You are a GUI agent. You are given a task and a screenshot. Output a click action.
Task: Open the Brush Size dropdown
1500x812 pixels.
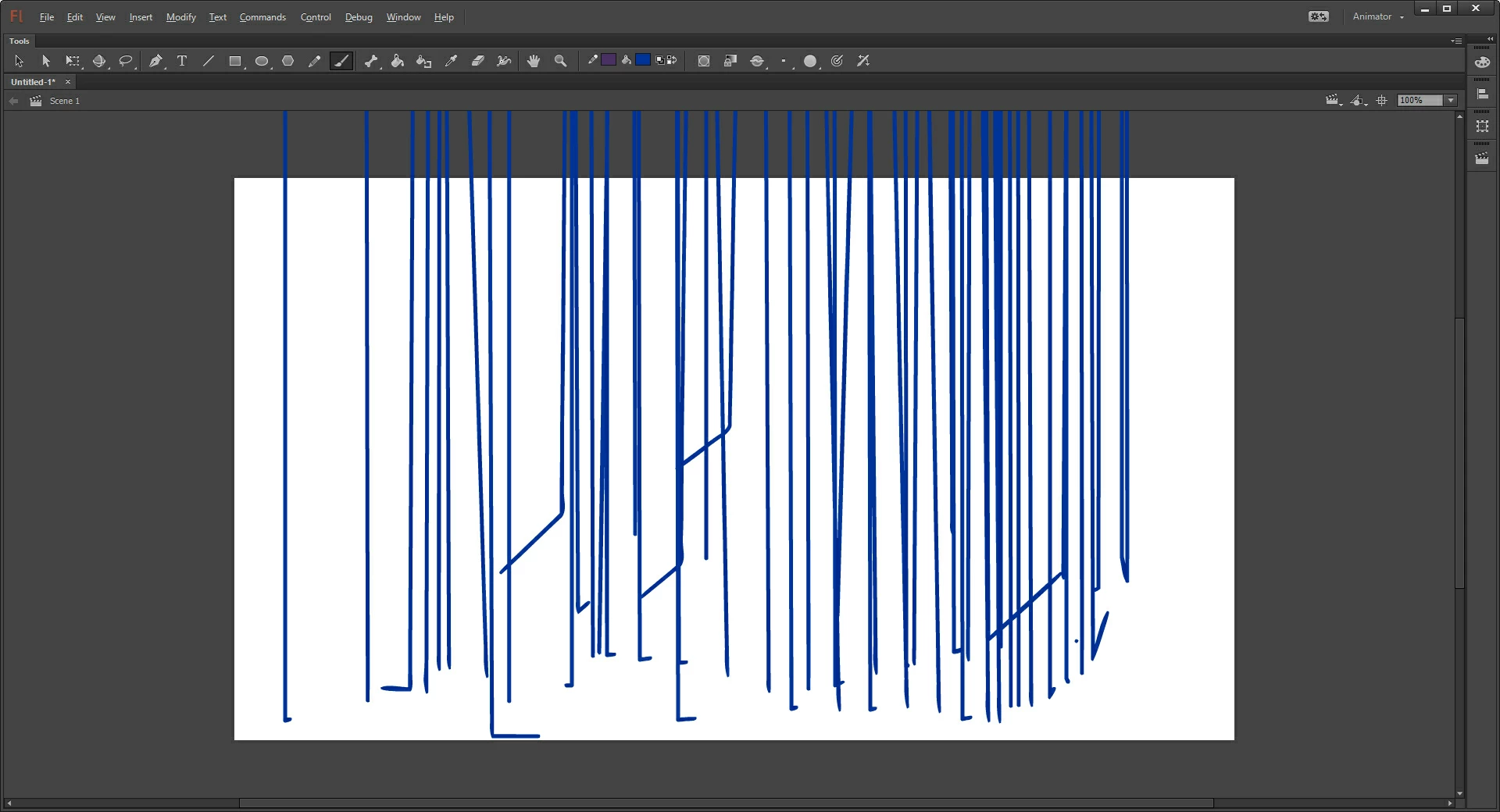click(784, 61)
